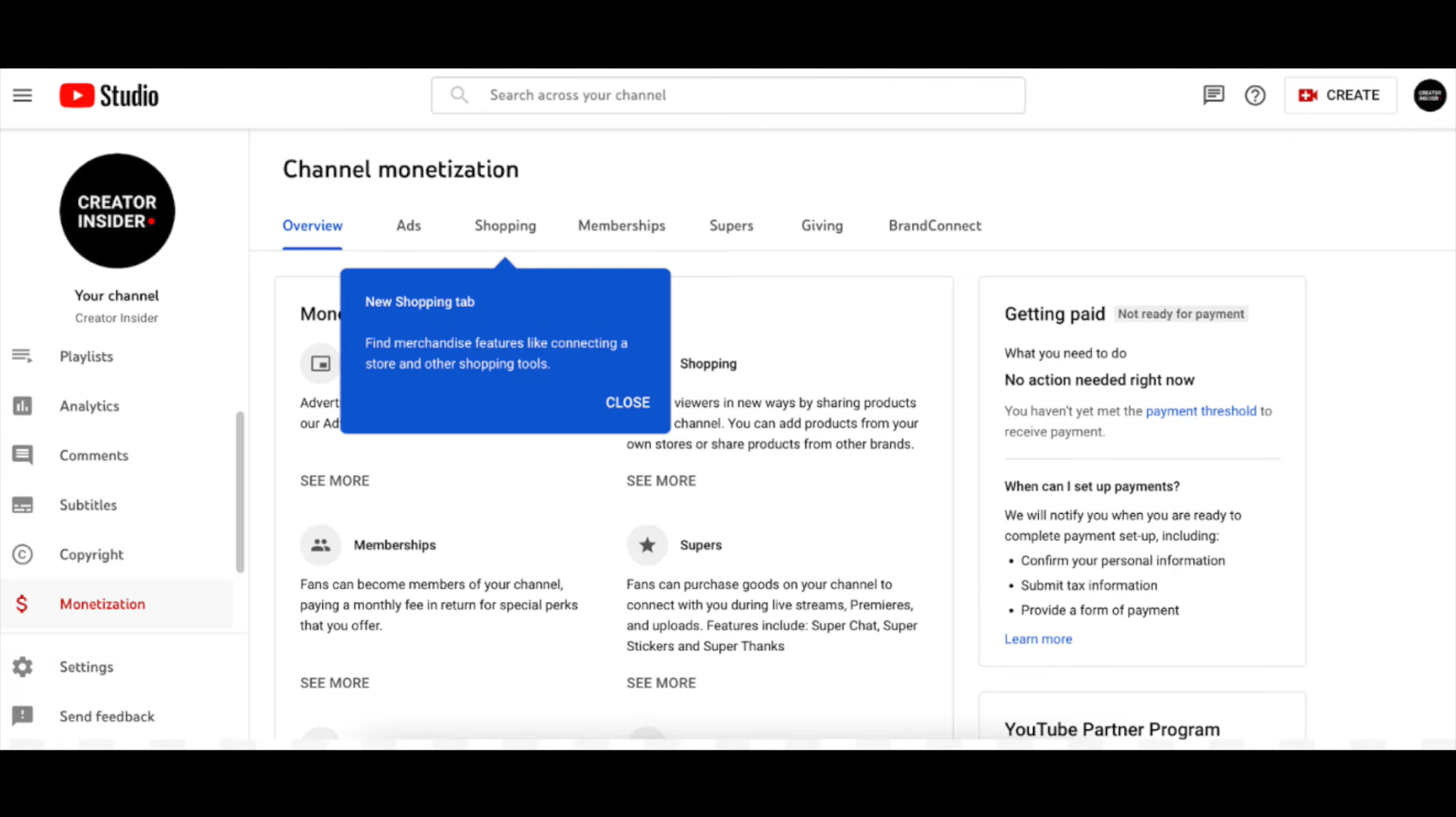This screenshot has width=1456, height=817.
Task: Click the 'Channel monetization' page heading
Action: [400, 169]
